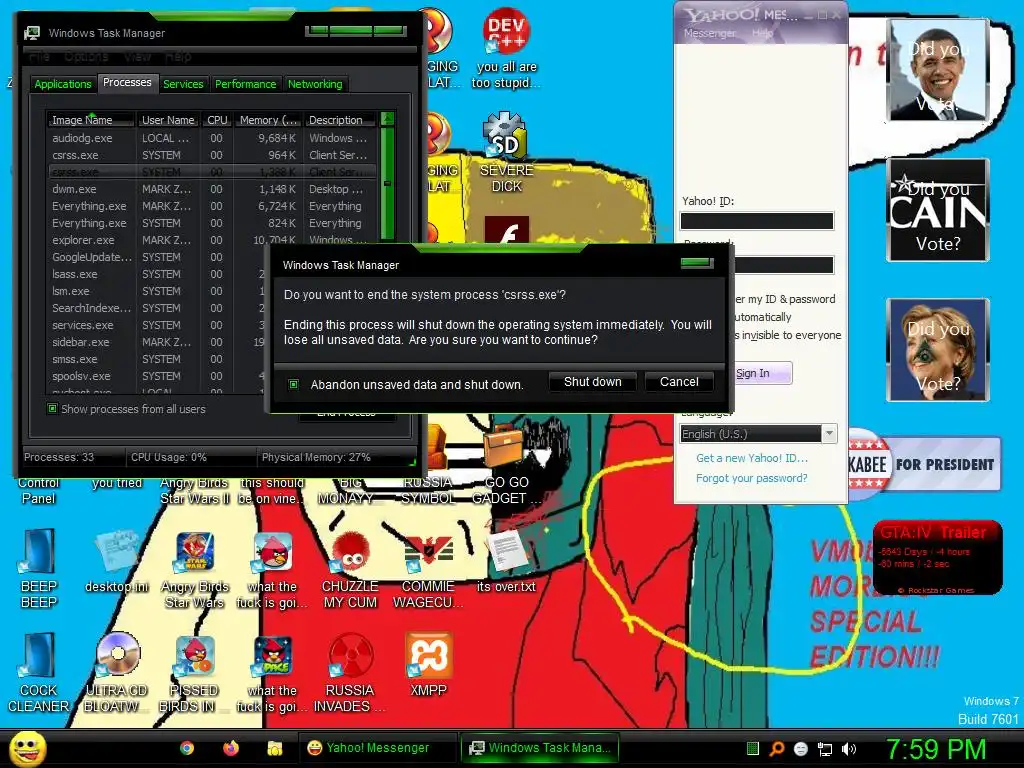Switch to the Services tab
Viewport: 1024px width, 768px height.
[183, 84]
